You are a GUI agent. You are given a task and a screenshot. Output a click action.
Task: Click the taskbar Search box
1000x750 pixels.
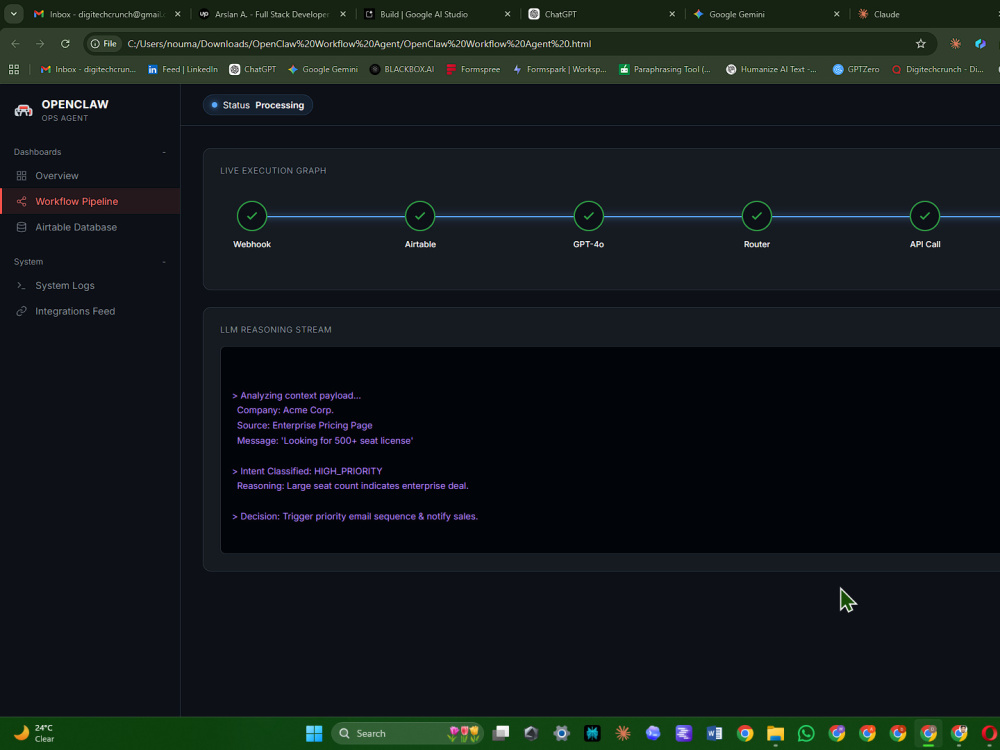click(x=407, y=733)
